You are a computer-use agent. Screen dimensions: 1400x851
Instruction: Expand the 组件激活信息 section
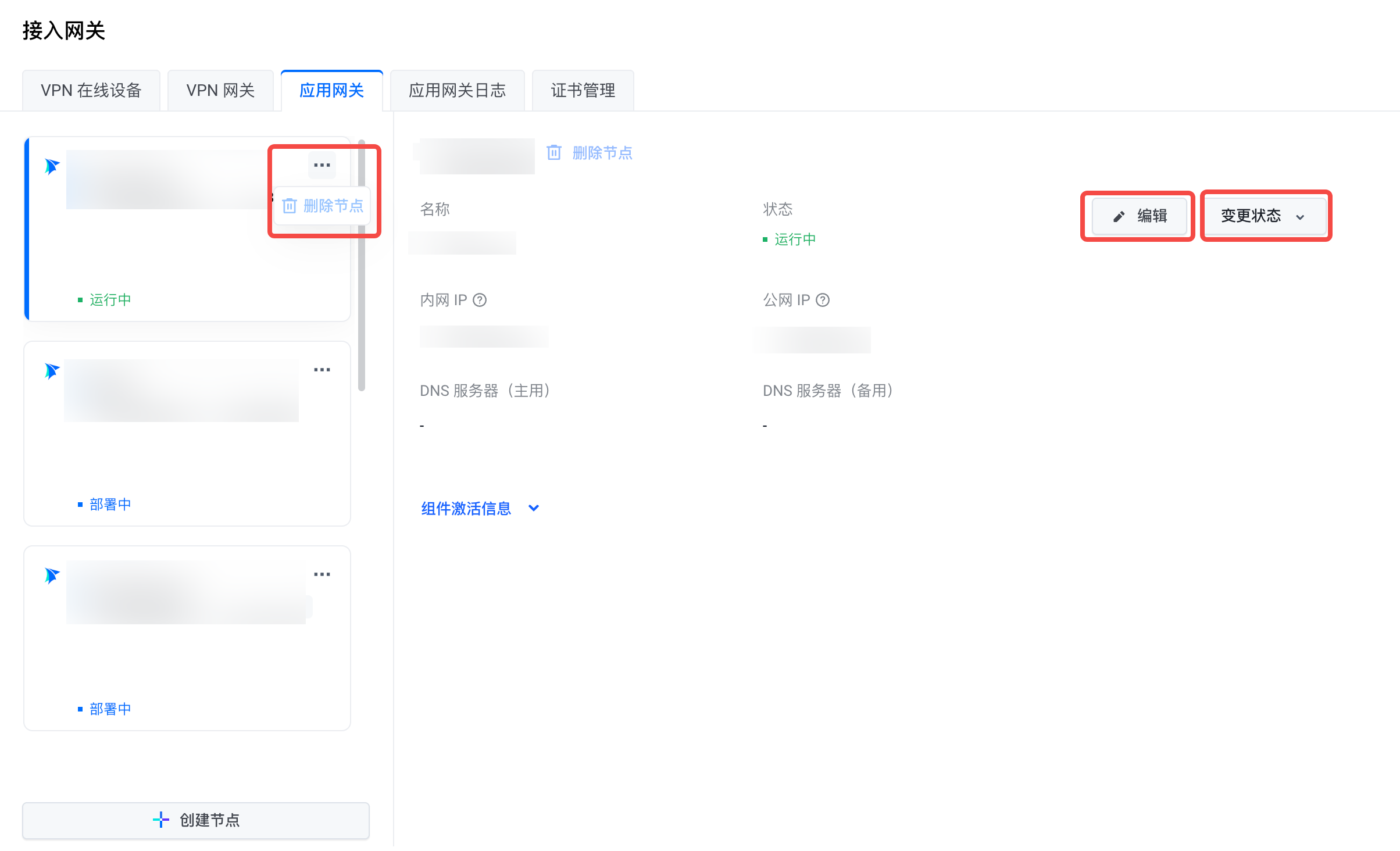coord(466,509)
